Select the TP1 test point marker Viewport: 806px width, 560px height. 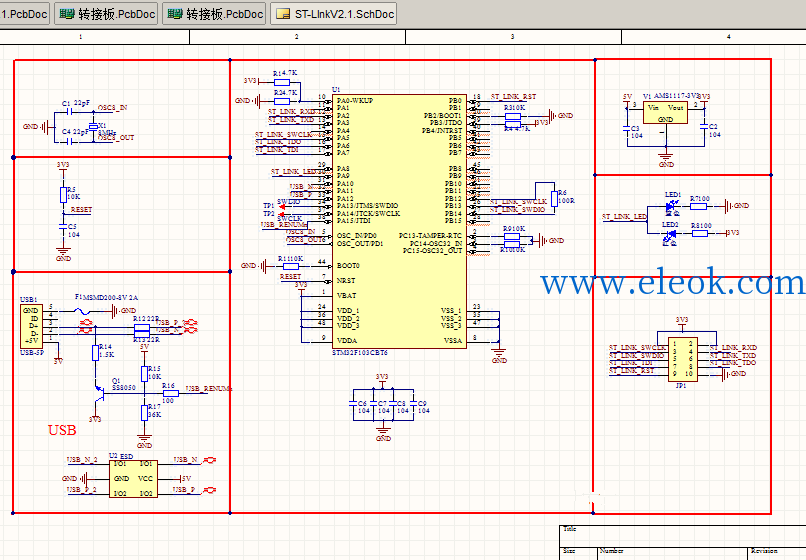coord(281,207)
